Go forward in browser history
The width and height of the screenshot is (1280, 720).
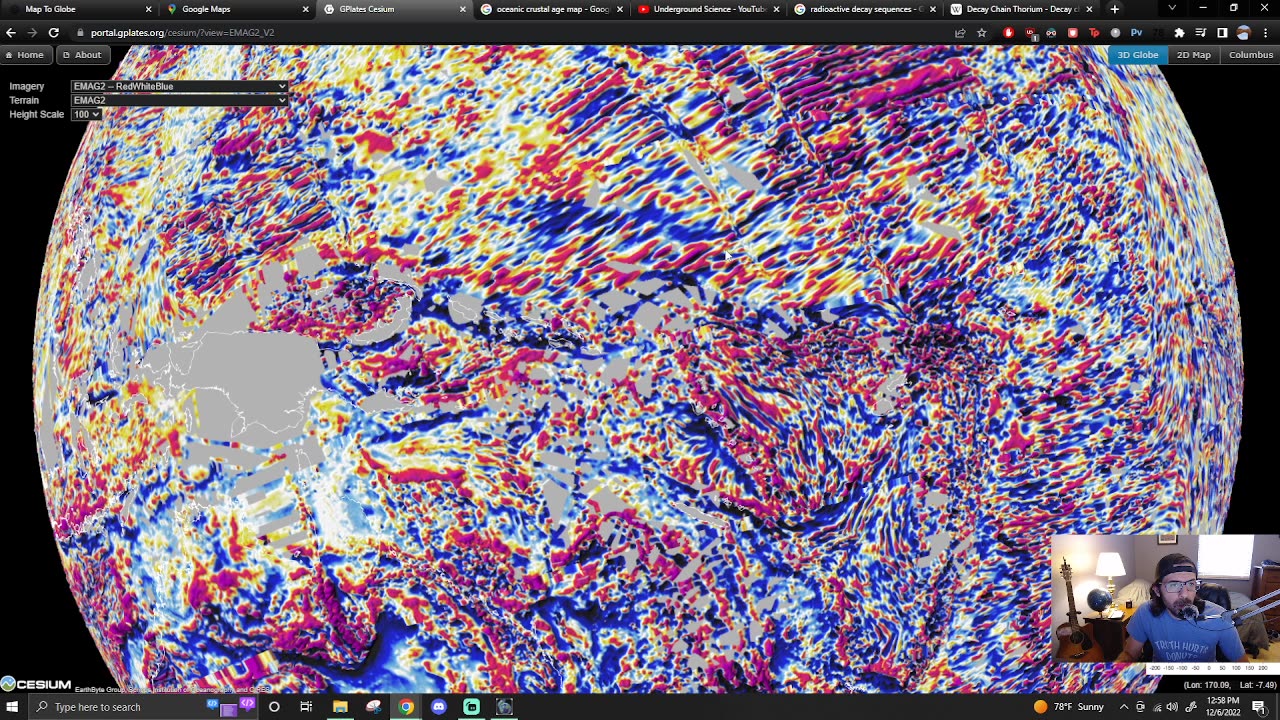tap(32, 33)
